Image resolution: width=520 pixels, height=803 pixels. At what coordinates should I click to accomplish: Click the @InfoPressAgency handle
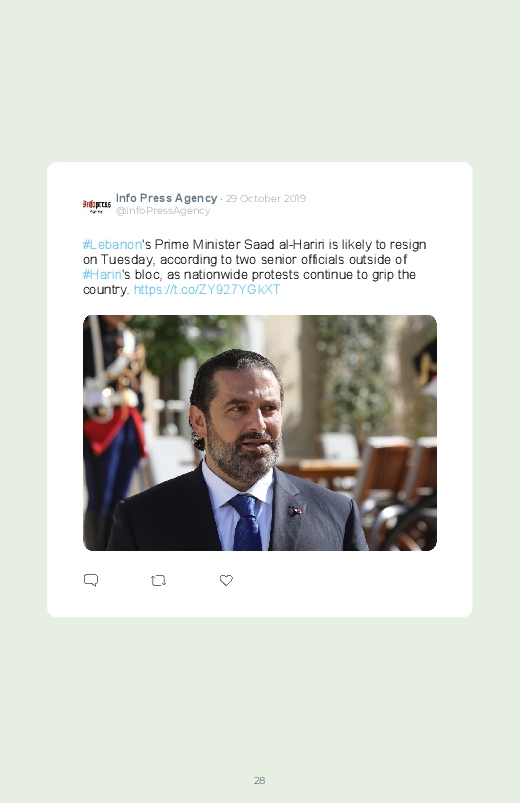tap(163, 210)
